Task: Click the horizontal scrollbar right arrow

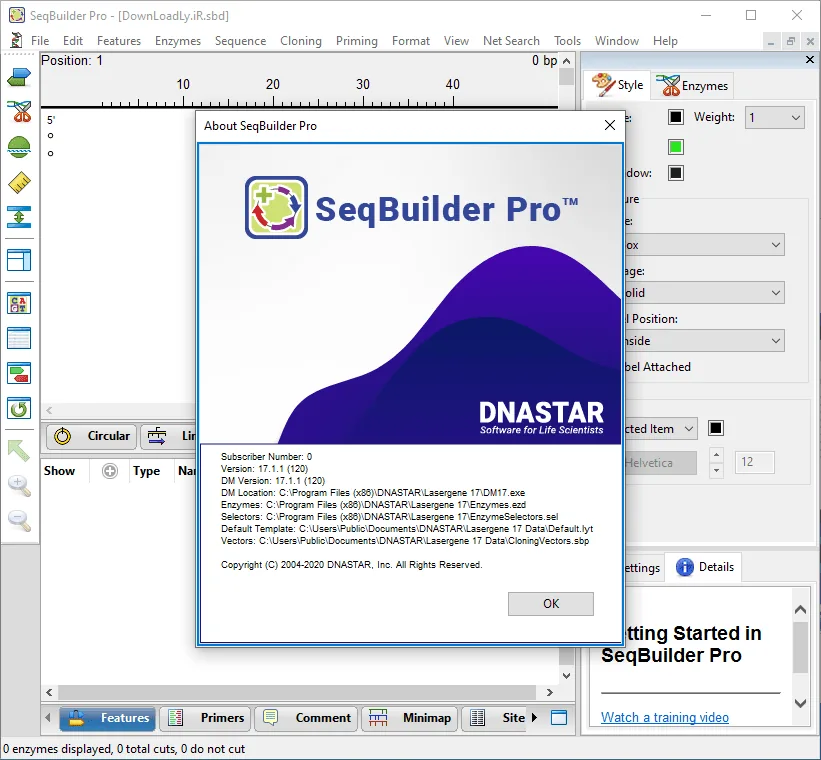Action: 549,692
